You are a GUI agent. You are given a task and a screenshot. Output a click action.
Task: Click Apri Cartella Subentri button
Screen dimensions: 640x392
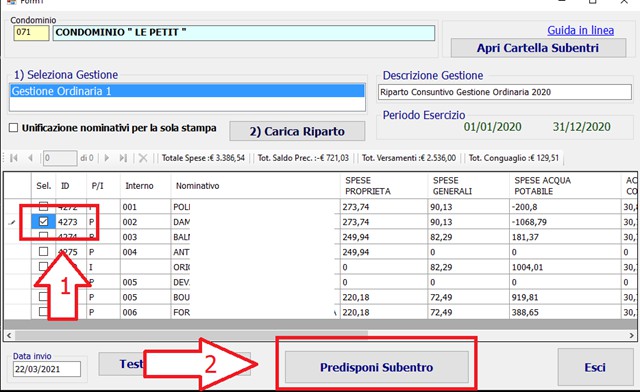[x=538, y=48]
